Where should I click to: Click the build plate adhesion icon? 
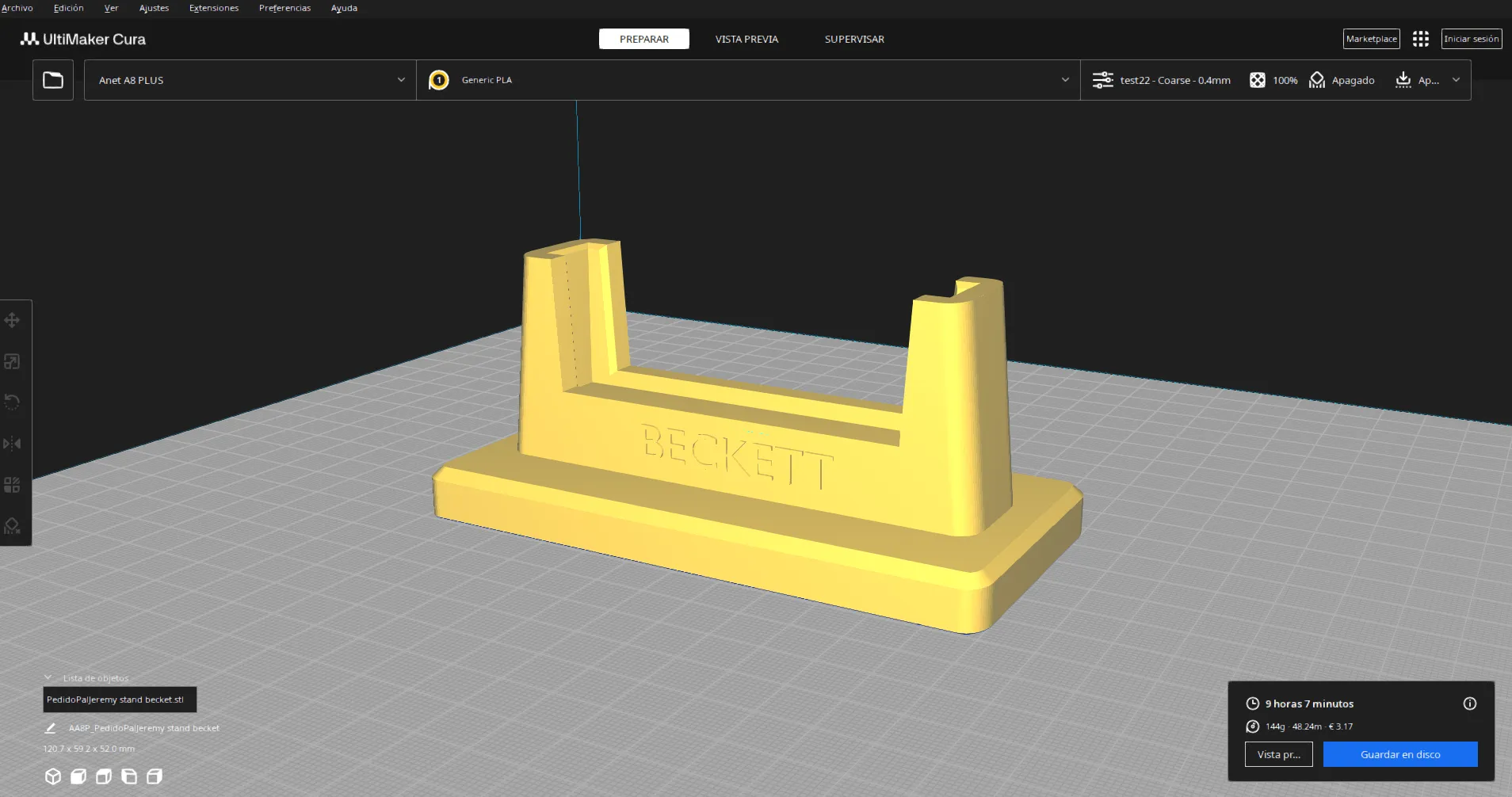1403,80
